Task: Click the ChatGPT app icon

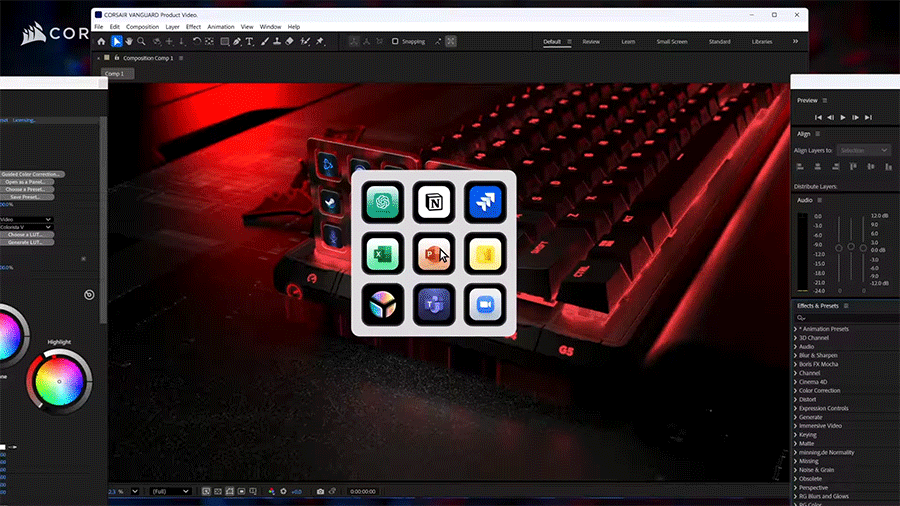Action: point(383,203)
